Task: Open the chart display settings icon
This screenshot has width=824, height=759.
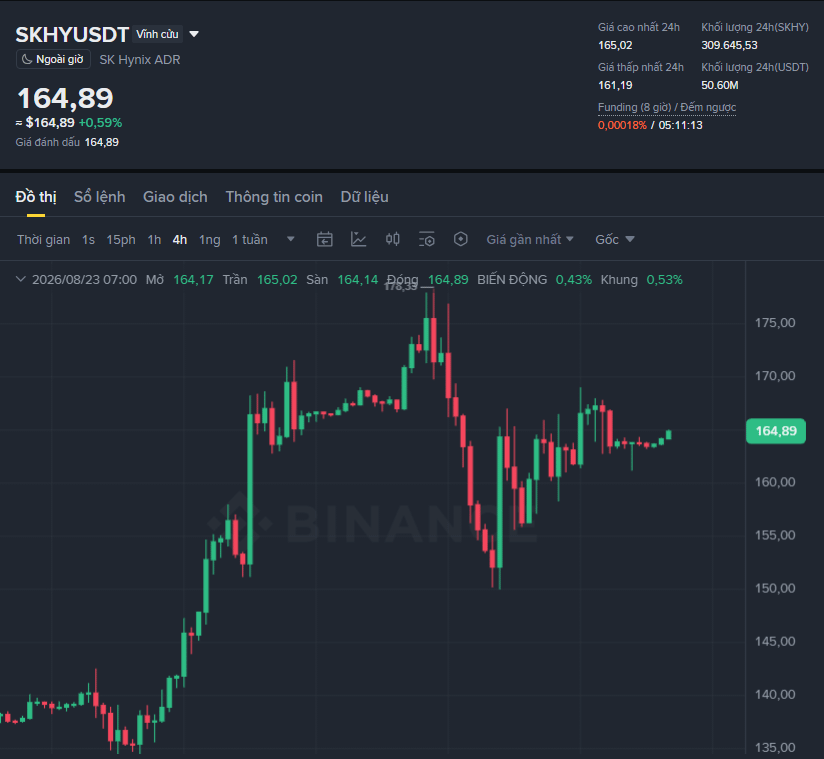Action: point(427,240)
